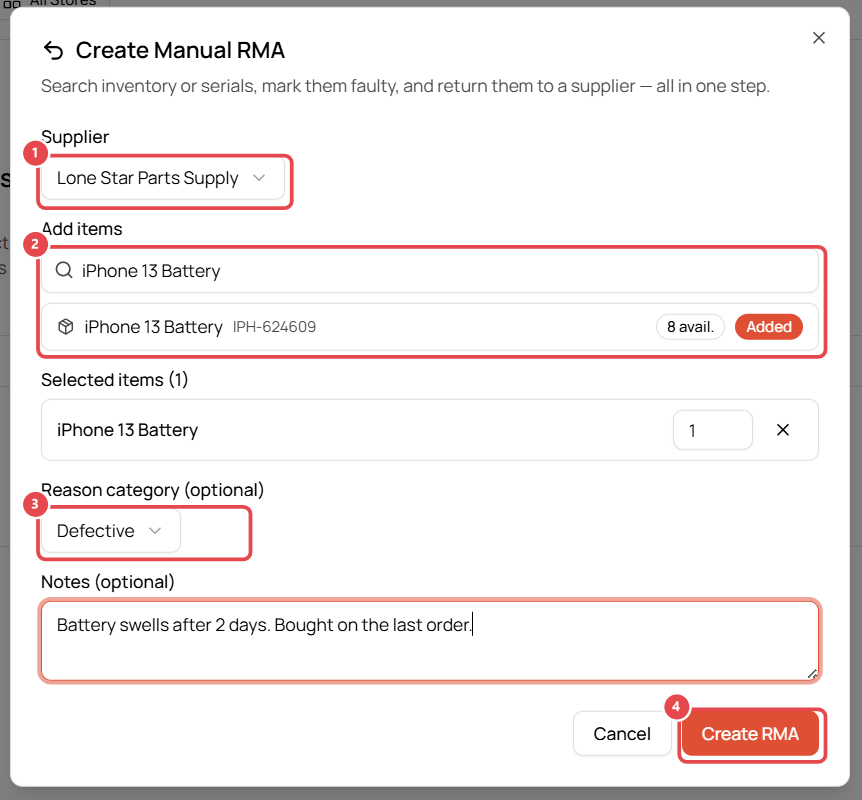Click the Selected items (1) heading
This screenshot has height=800, width=862.
click(114, 380)
